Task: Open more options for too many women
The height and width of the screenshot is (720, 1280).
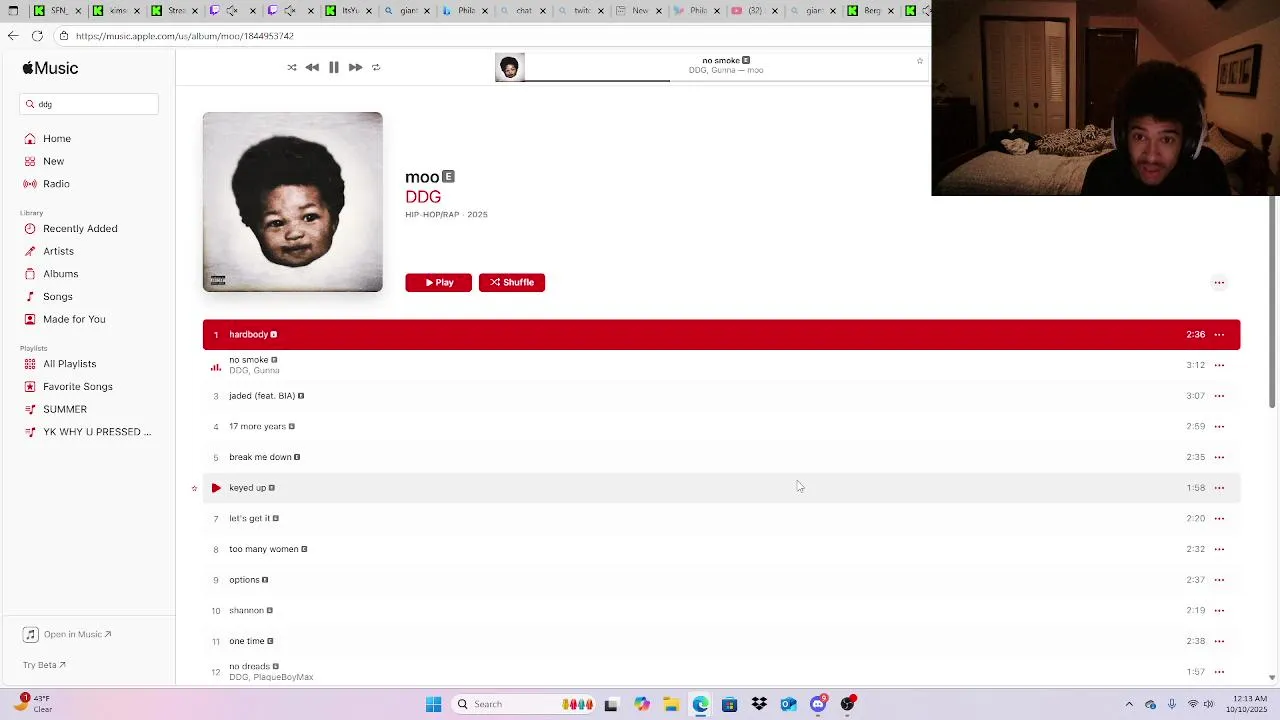Action: (1219, 549)
